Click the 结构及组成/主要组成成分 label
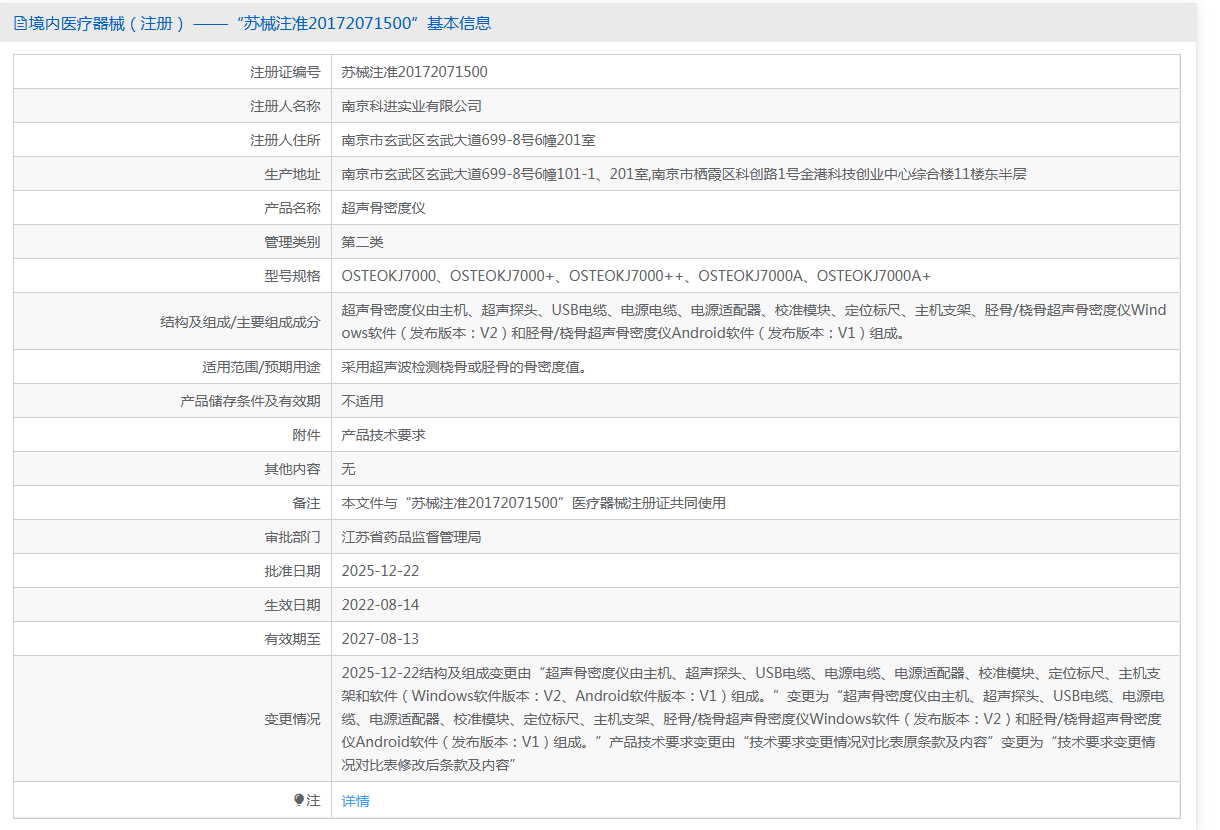The width and height of the screenshot is (1220, 830). 240,322
